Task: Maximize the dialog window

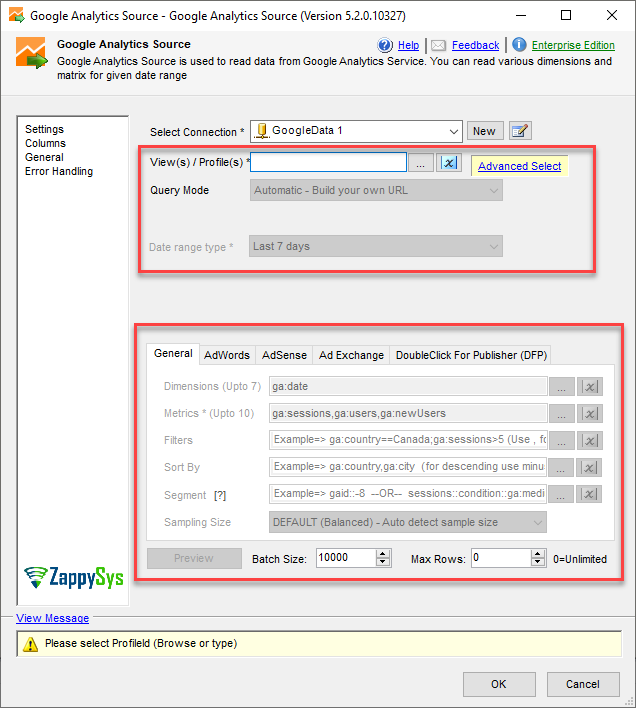Action: point(566,15)
